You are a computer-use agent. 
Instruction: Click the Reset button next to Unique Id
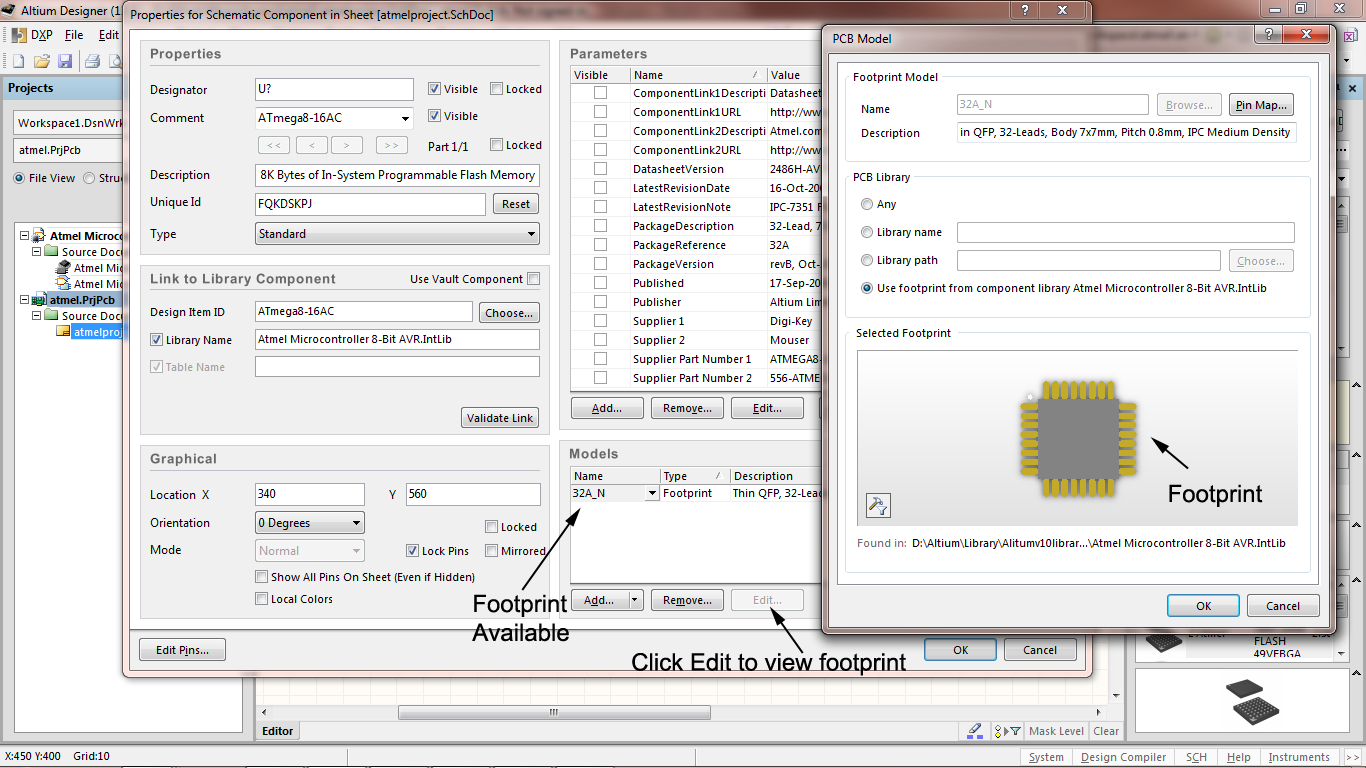click(516, 204)
